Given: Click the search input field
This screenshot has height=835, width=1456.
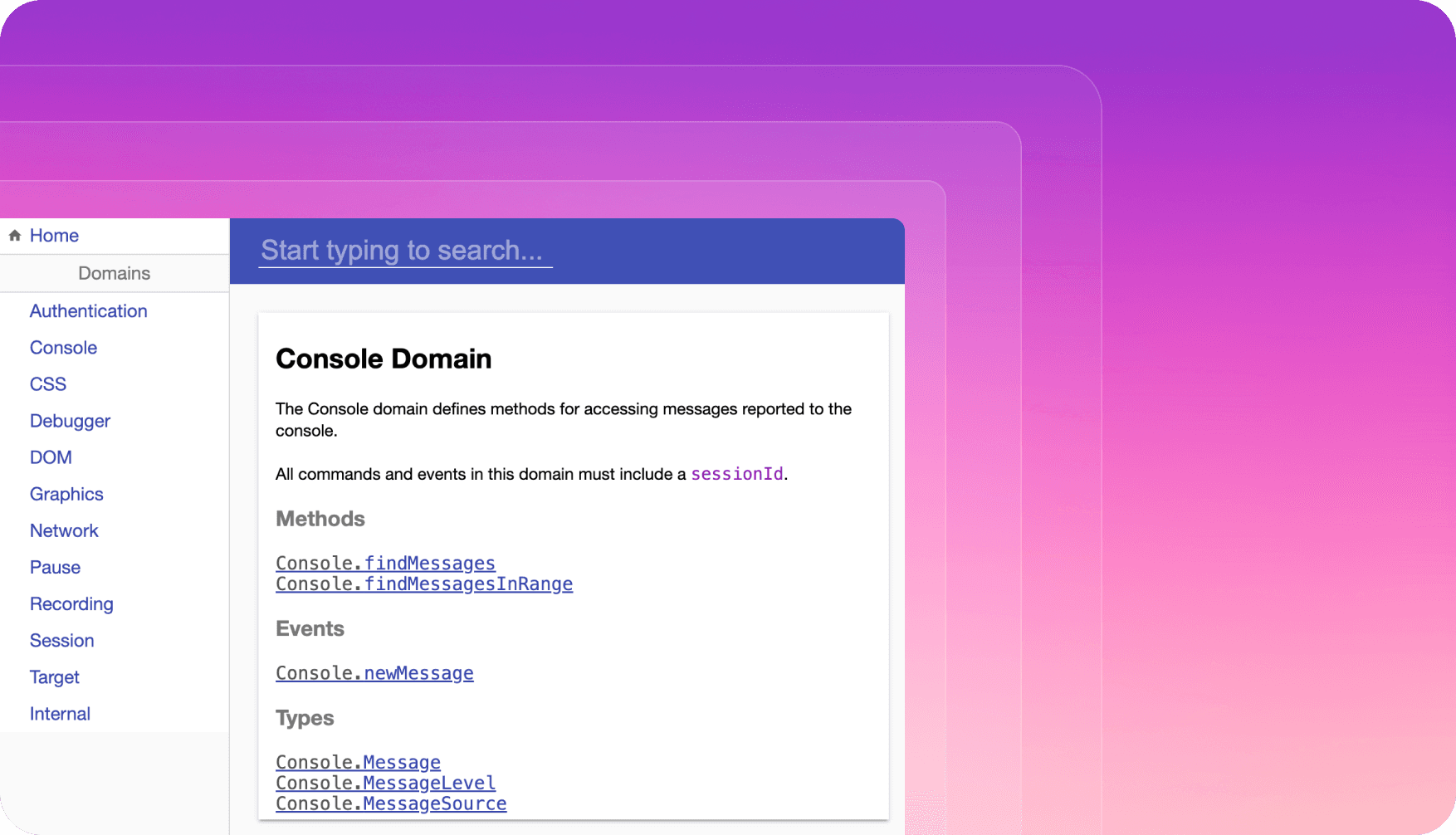Looking at the screenshot, I should pos(405,251).
